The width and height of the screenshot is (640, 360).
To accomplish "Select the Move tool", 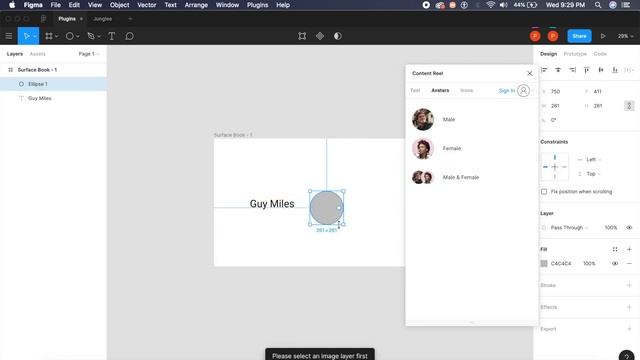I will tap(26, 36).
